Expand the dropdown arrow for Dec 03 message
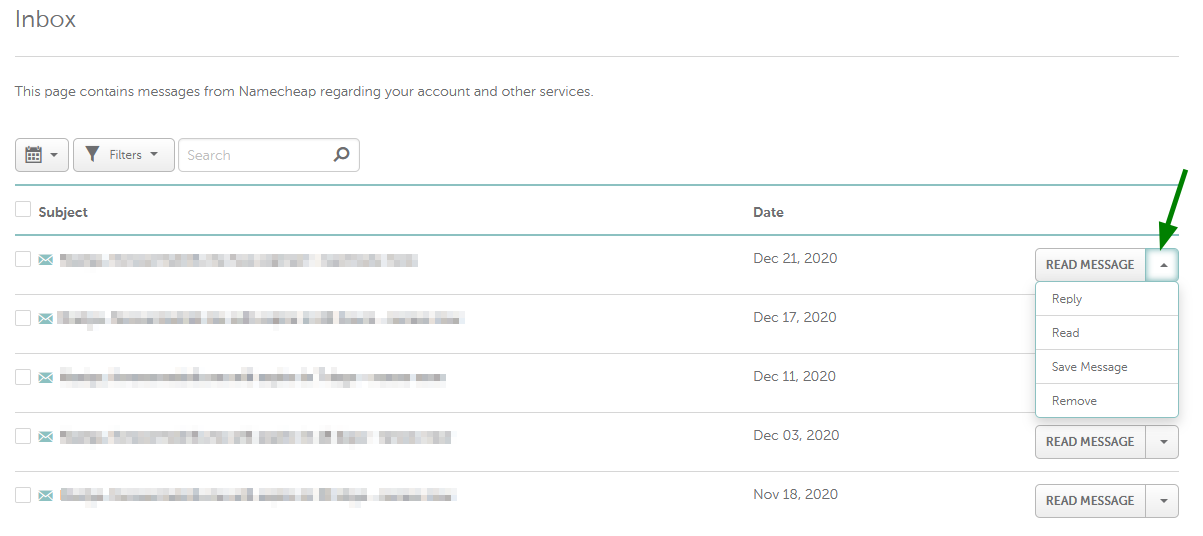Viewport: 1203px width, 536px height. pos(1163,442)
